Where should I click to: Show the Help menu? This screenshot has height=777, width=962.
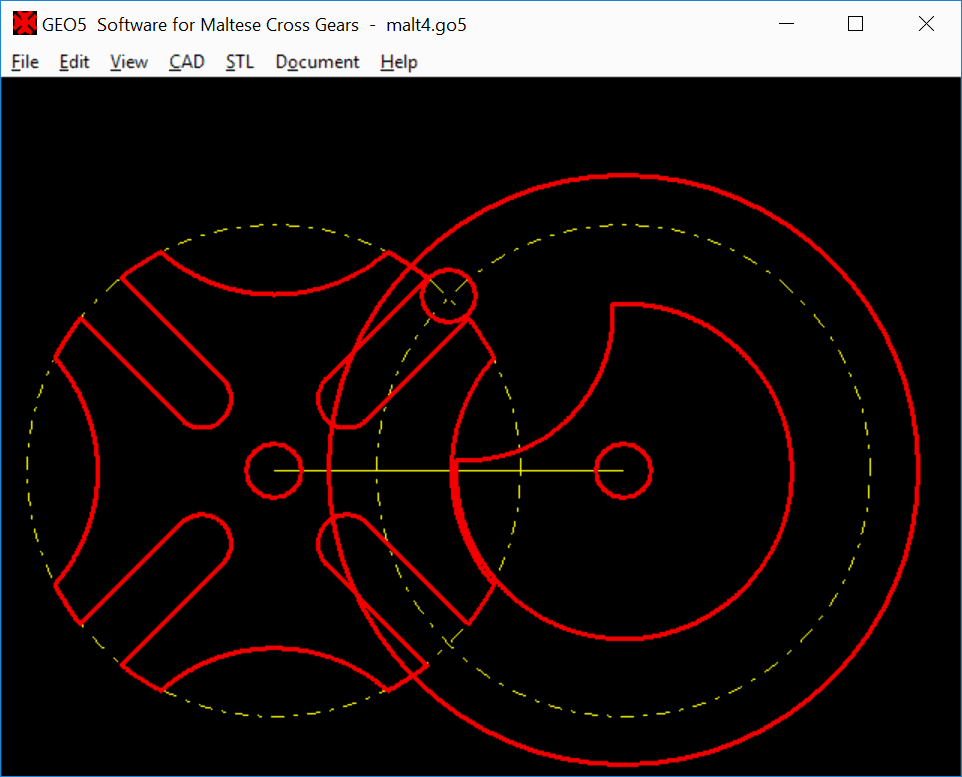[399, 62]
